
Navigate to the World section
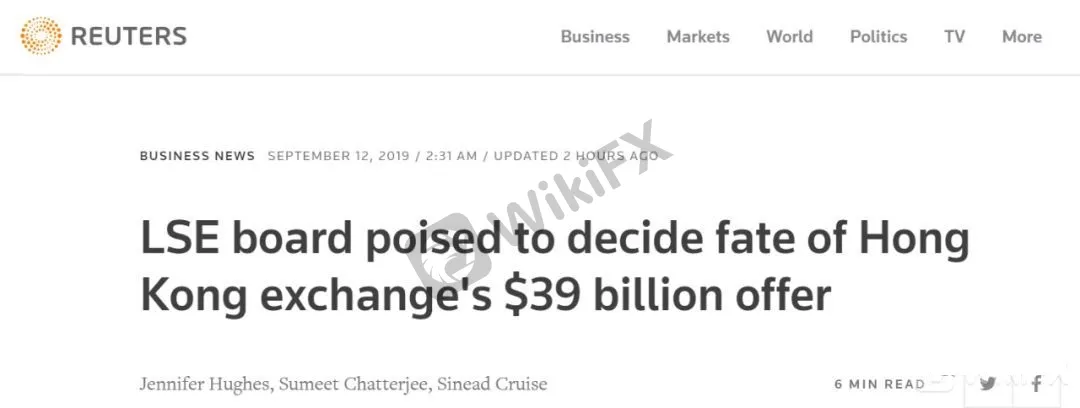pyautogui.click(x=789, y=37)
